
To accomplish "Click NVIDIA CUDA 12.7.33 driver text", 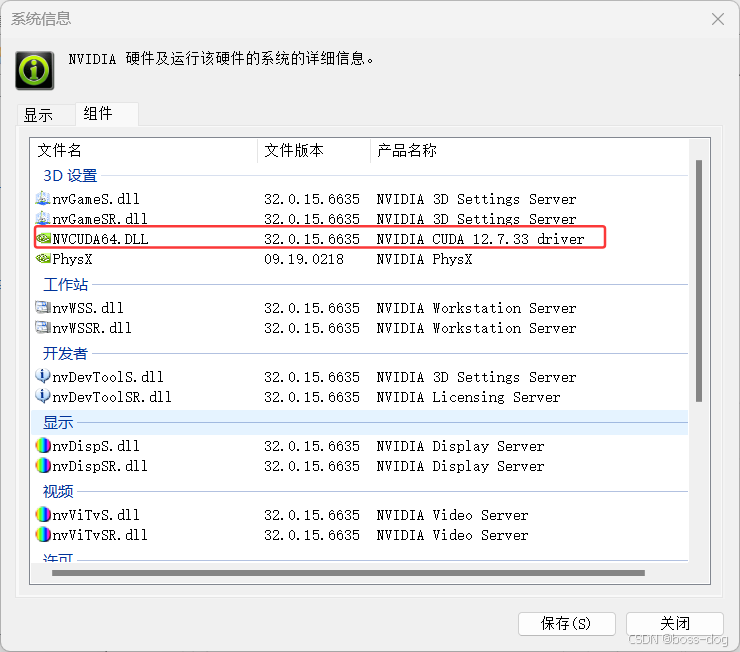I will coord(480,239).
